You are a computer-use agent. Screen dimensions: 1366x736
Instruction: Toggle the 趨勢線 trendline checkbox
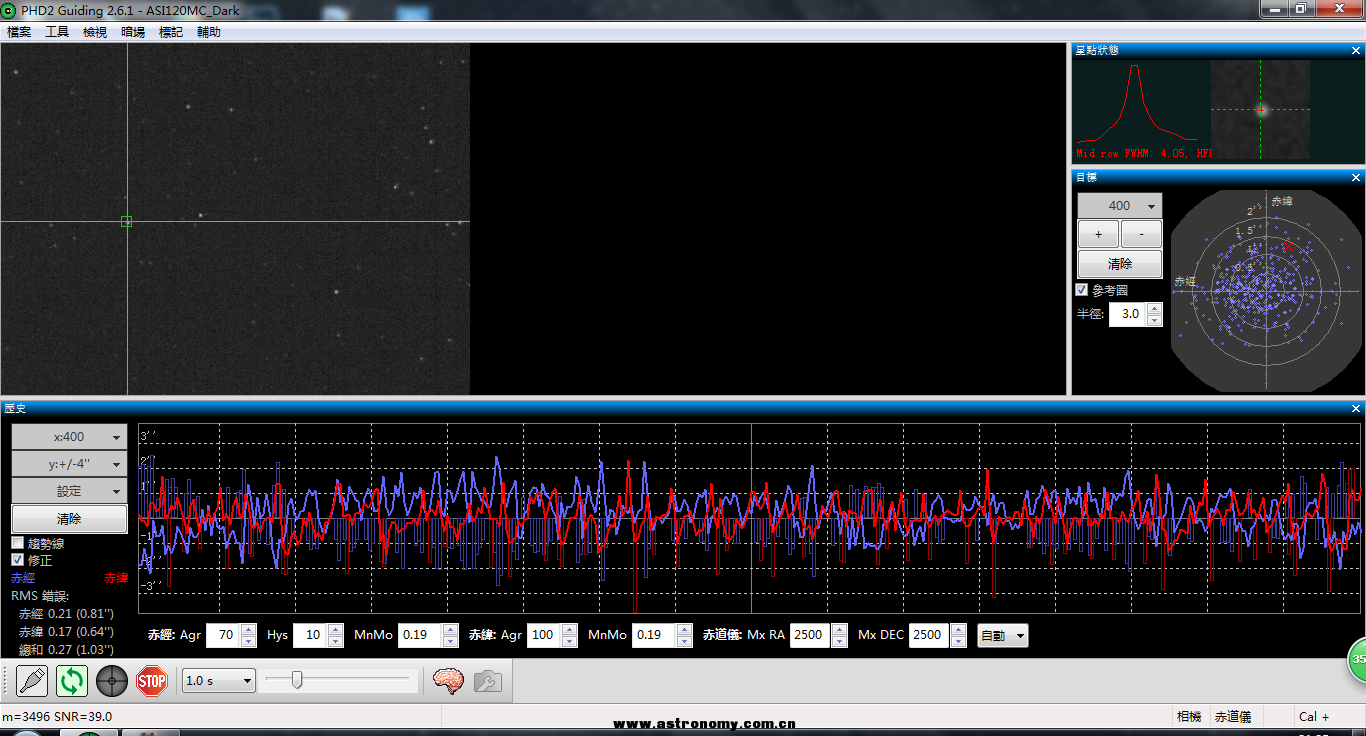click(17, 543)
